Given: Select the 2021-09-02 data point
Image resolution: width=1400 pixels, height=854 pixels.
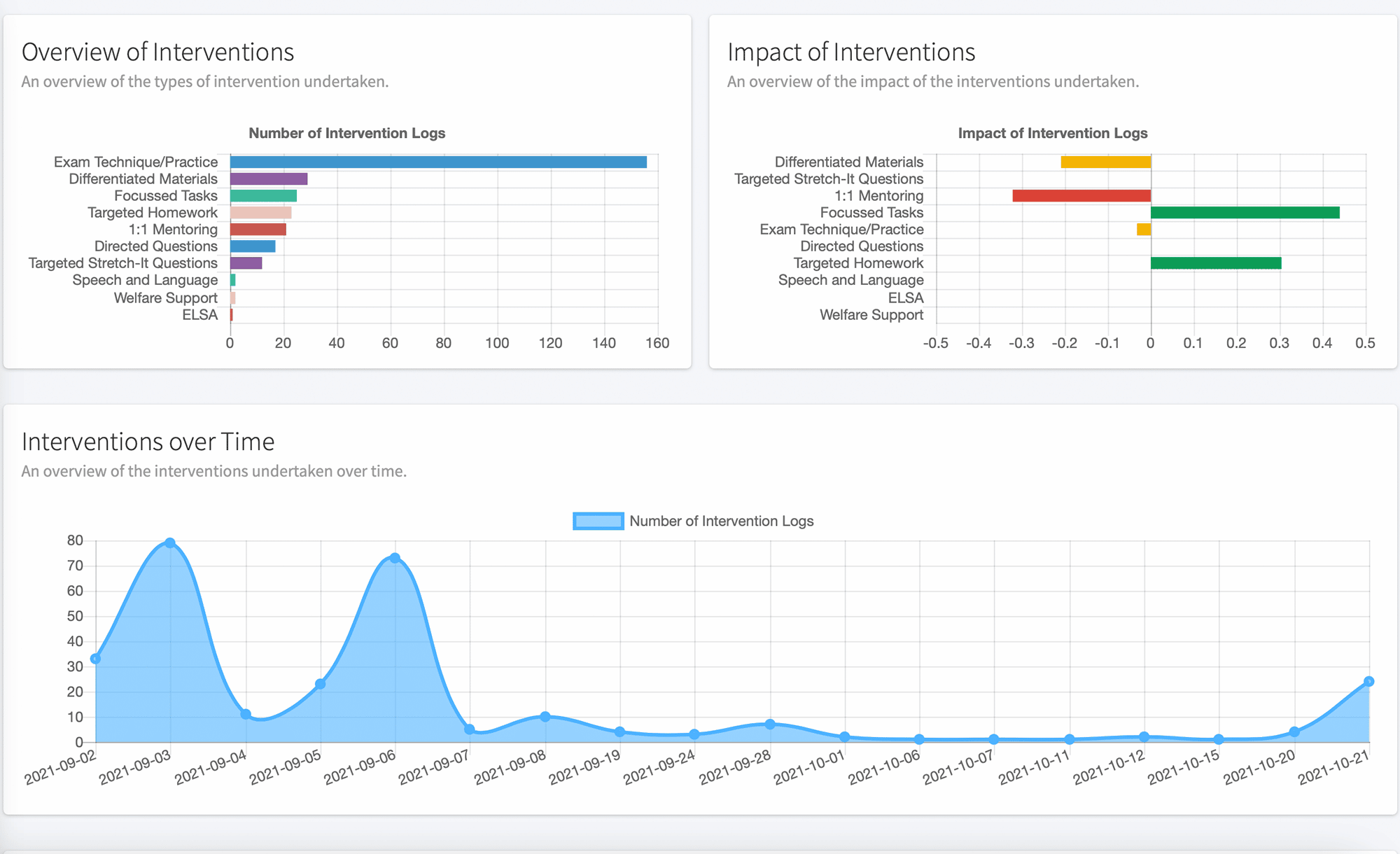Looking at the screenshot, I should tap(96, 659).
